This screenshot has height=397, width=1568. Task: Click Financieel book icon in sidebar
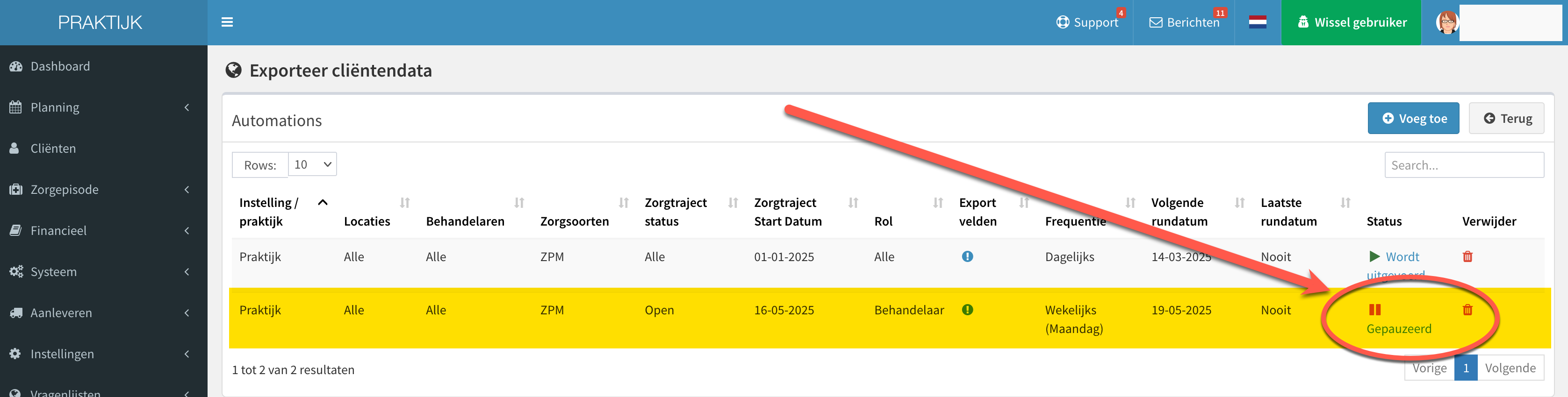click(16, 230)
